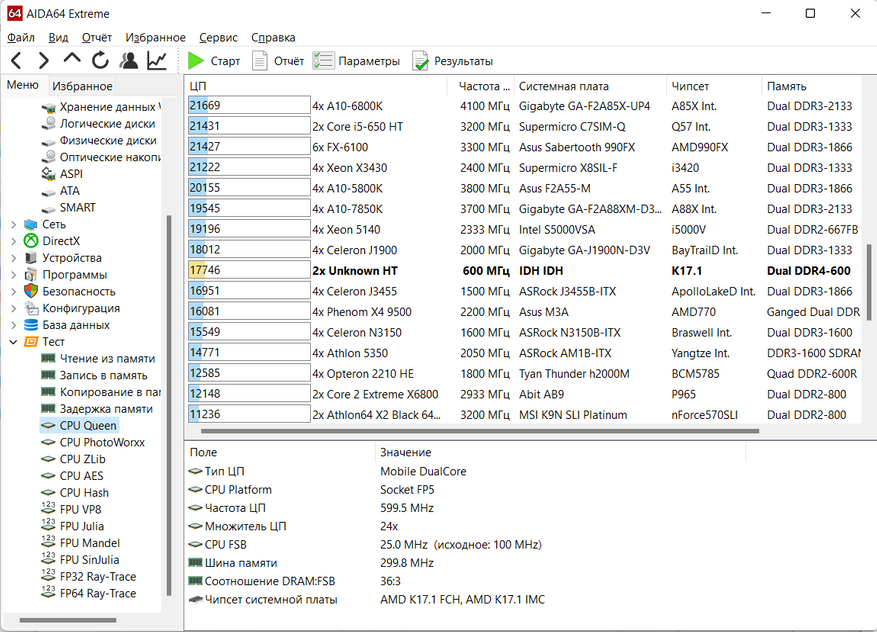877x632 pixels.
Task: Sort by the ЦП column header
Action: pyautogui.click(x=316, y=86)
